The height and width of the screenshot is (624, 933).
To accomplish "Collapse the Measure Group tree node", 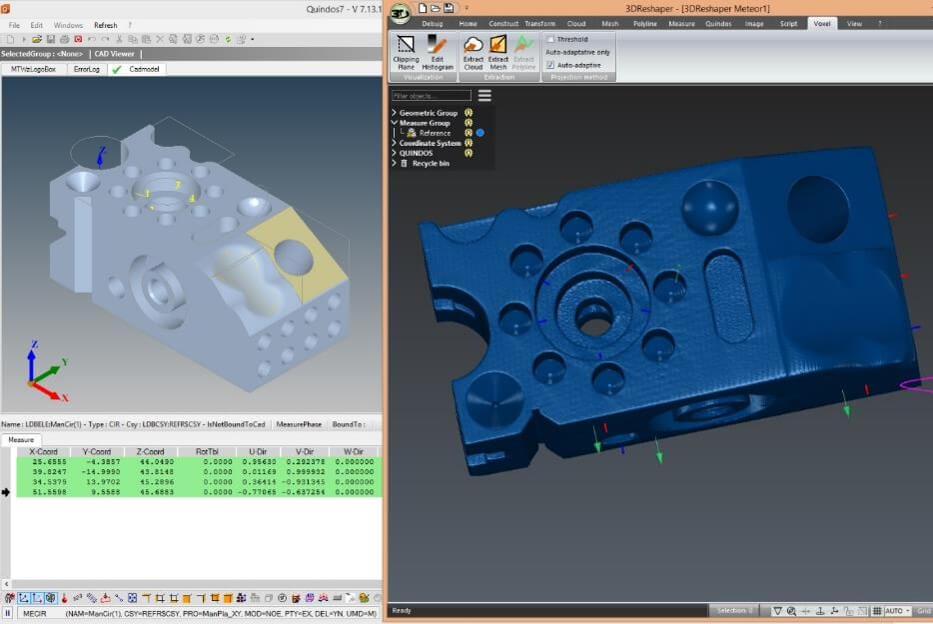I will 394,123.
